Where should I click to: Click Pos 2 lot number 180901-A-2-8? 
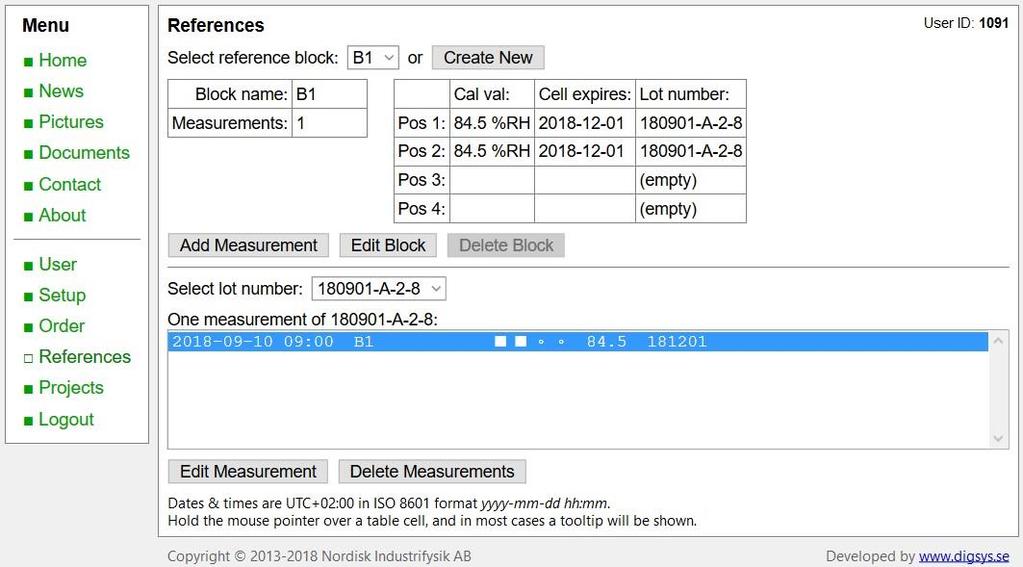coord(691,151)
